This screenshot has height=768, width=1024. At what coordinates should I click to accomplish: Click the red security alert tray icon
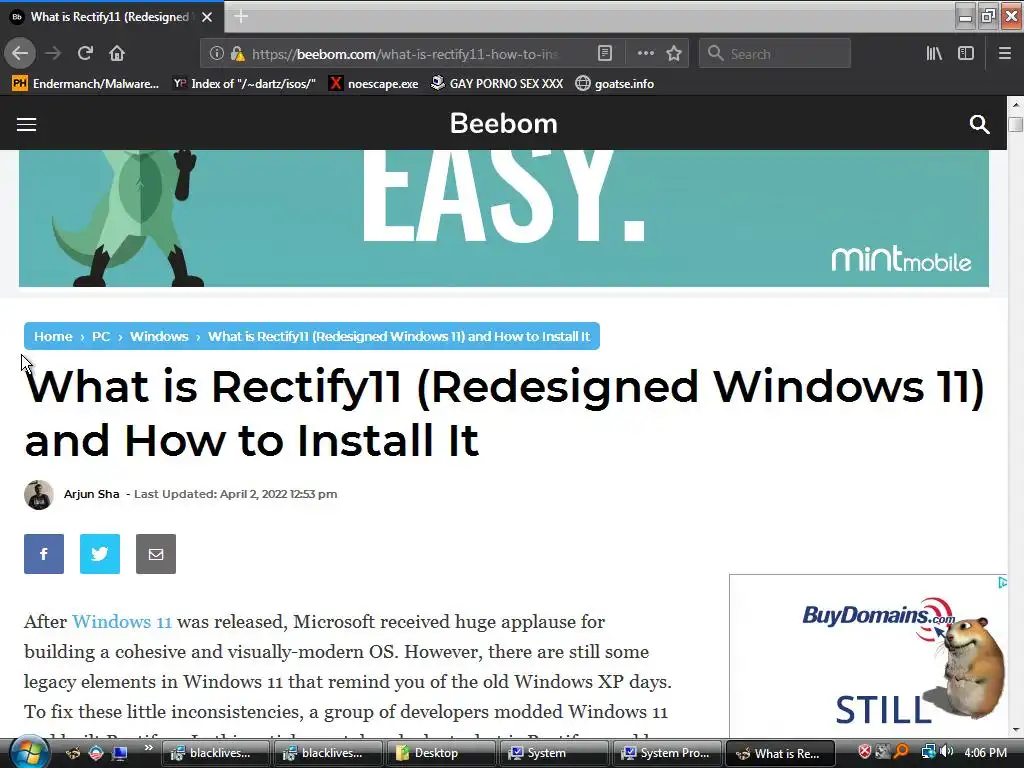coord(864,752)
